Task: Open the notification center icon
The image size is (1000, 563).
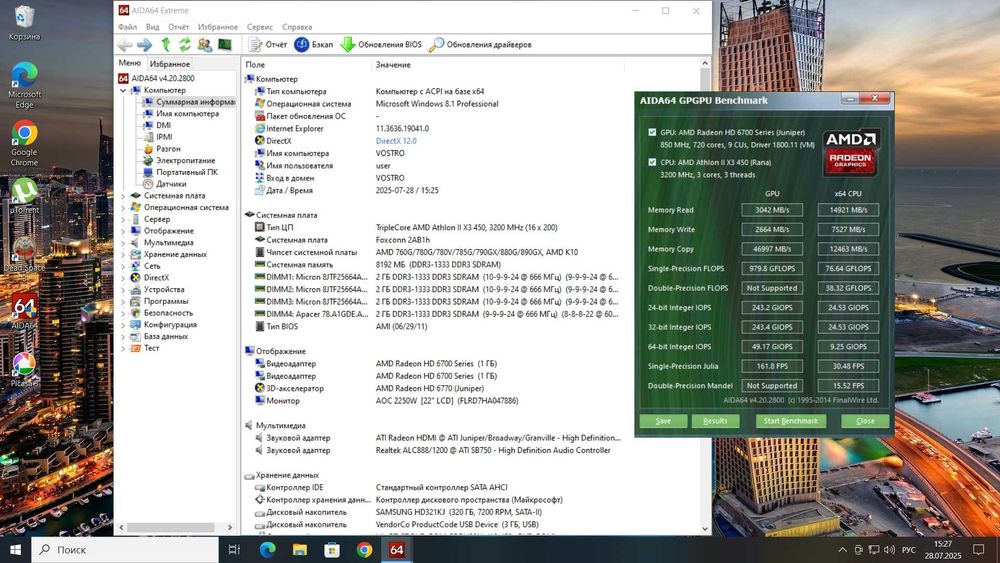Action: (x=979, y=549)
